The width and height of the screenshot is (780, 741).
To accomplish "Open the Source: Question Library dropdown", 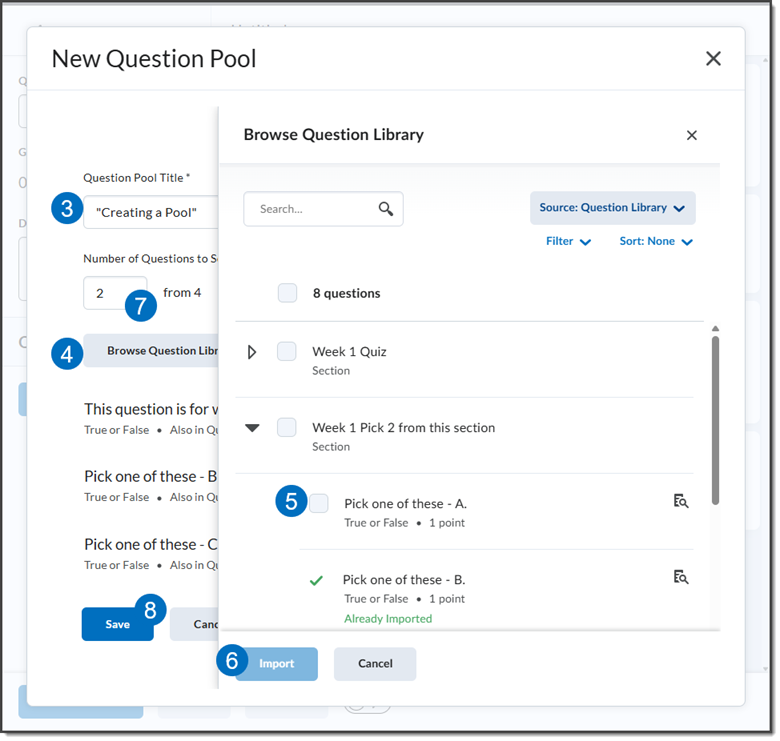I will click(612, 208).
